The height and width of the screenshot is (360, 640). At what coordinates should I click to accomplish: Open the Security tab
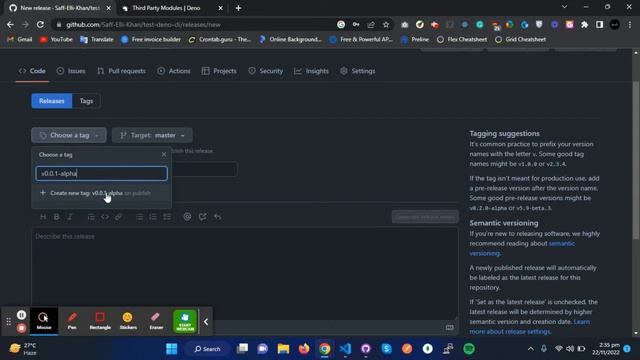[266, 71]
